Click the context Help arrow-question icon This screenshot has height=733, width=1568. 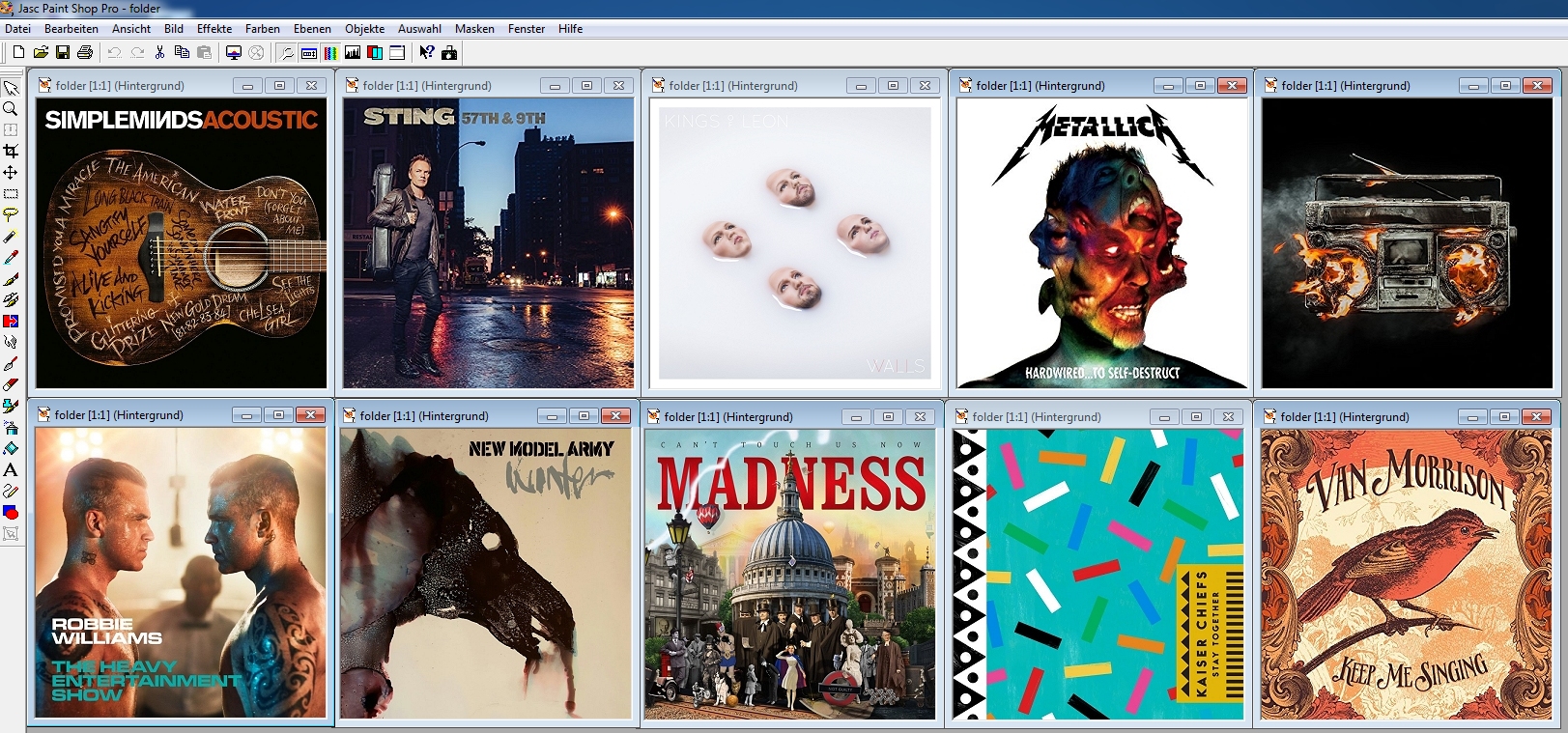coord(426,52)
